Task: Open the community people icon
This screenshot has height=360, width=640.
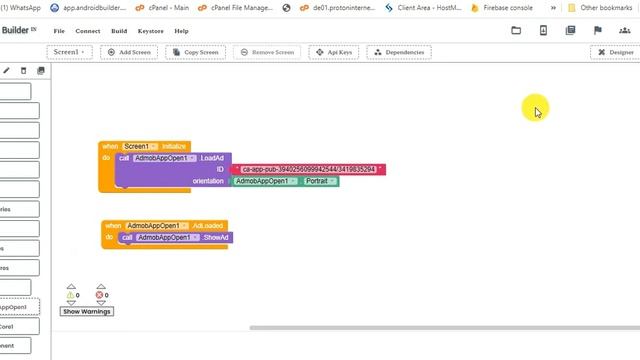Action: (624, 31)
